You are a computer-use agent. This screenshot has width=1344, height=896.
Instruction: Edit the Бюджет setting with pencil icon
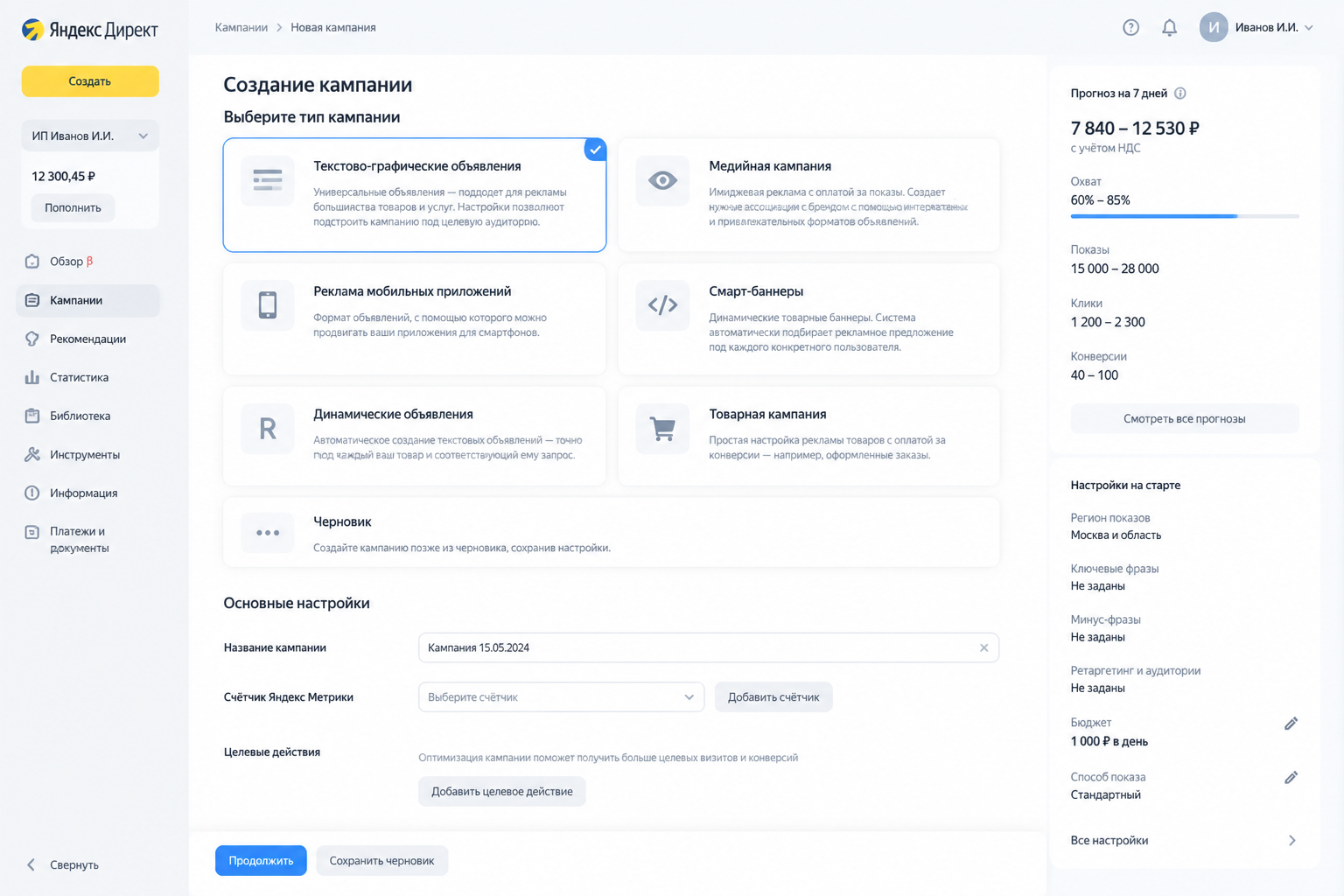[x=1291, y=724]
